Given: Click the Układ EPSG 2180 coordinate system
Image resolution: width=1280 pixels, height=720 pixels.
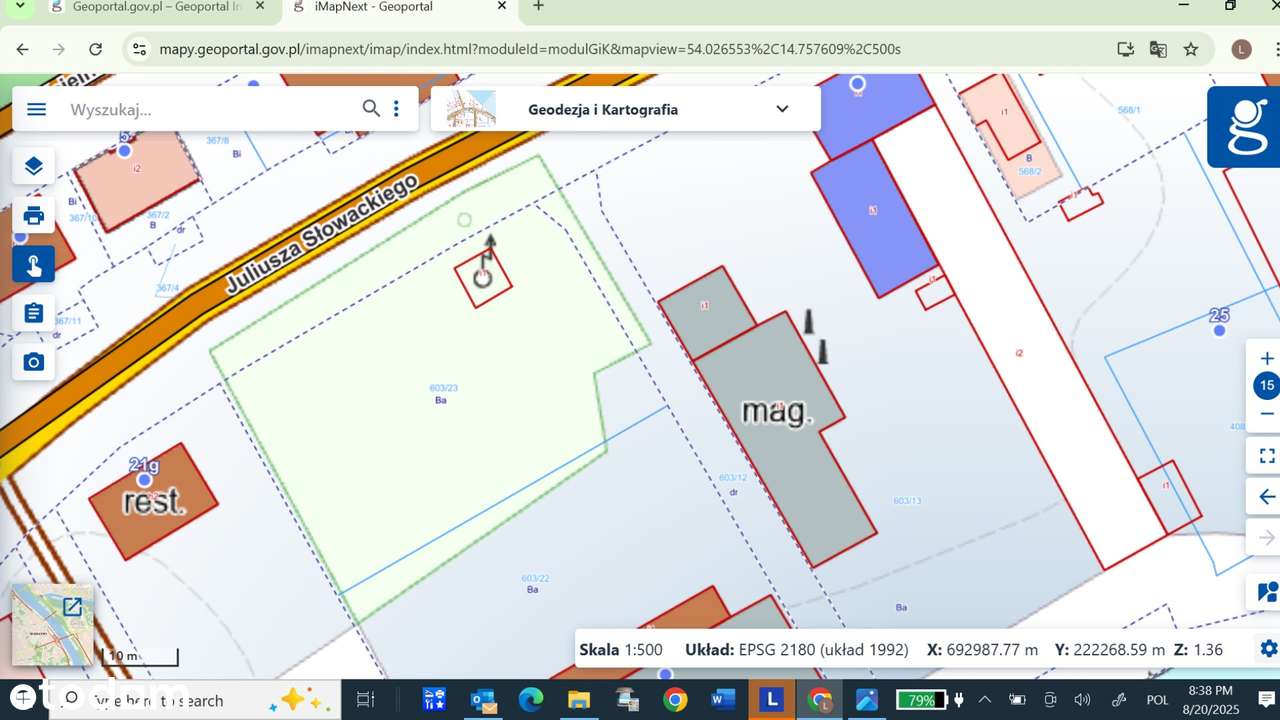Looking at the screenshot, I should tap(797, 649).
